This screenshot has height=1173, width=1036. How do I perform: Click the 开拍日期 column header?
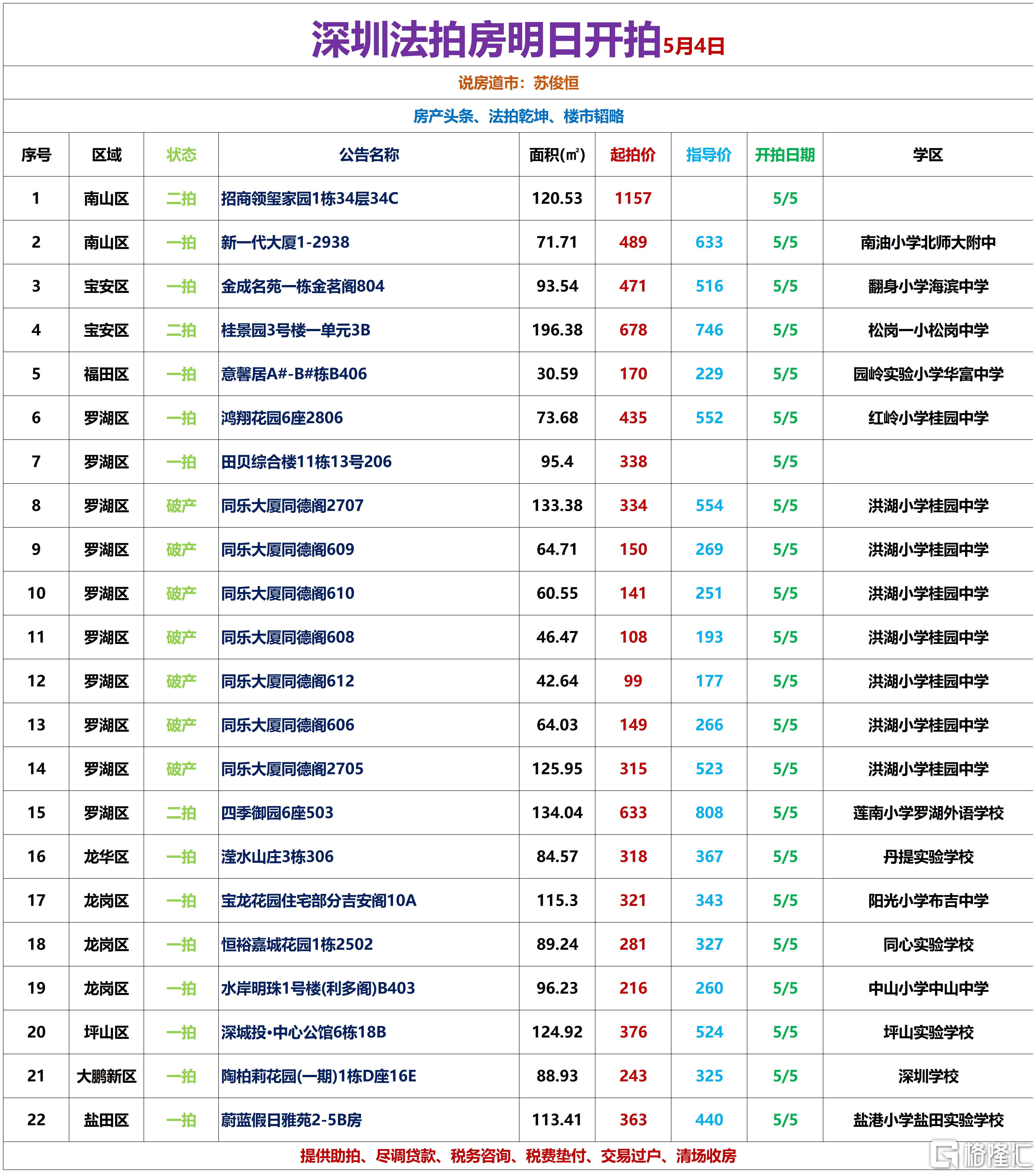point(785,155)
